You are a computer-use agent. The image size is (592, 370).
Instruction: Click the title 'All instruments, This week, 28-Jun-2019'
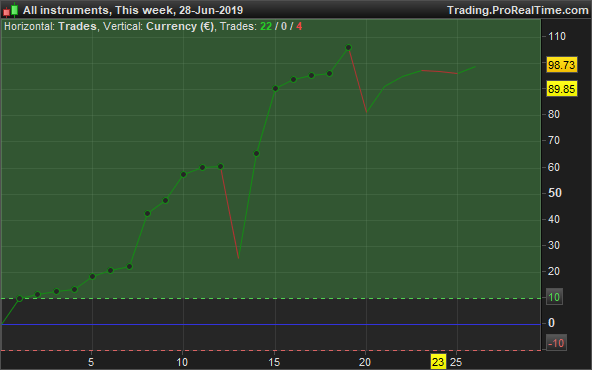click(x=133, y=10)
